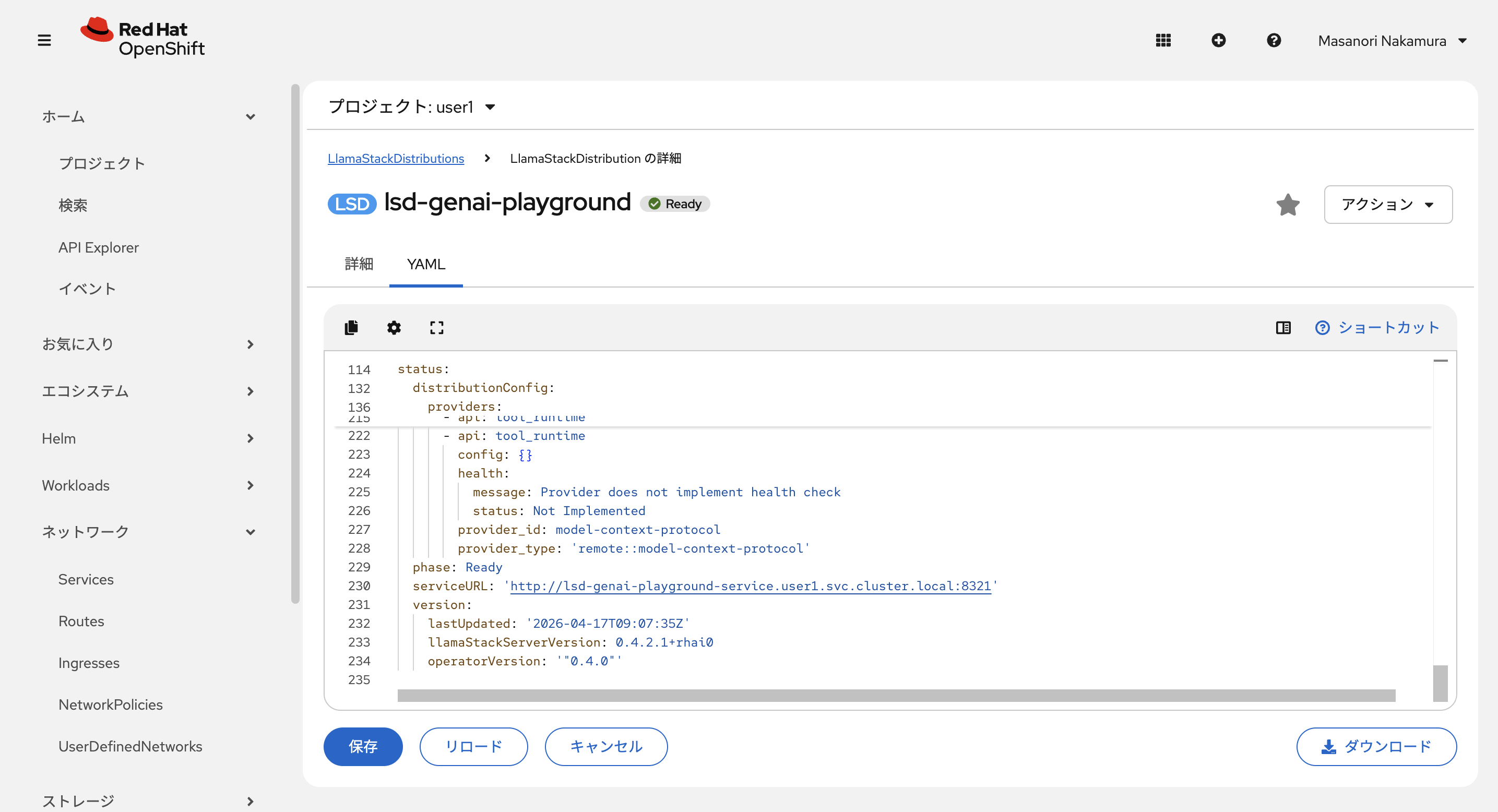Image resolution: width=1498 pixels, height=812 pixels.
Task: Click the editor horizontal scrollbar
Action: 896,696
